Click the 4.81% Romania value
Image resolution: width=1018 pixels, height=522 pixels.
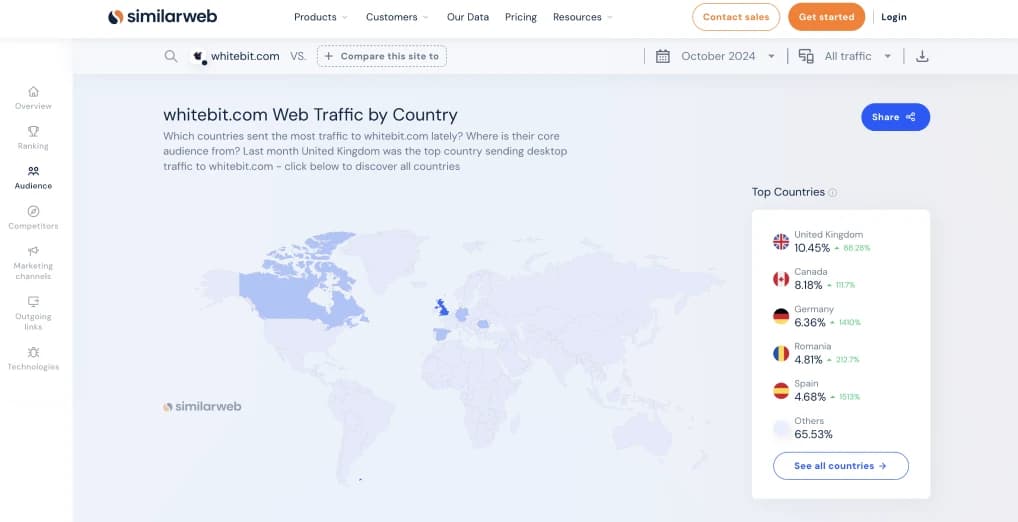808,360
